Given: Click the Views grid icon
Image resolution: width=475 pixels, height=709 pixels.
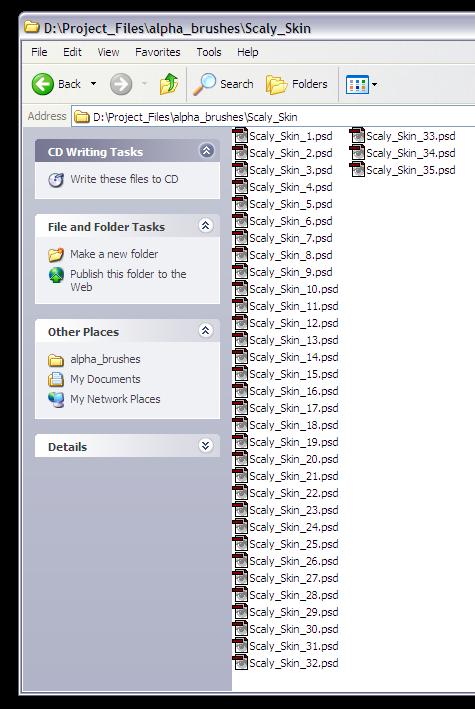Looking at the screenshot, I should (x=357, y=84).
